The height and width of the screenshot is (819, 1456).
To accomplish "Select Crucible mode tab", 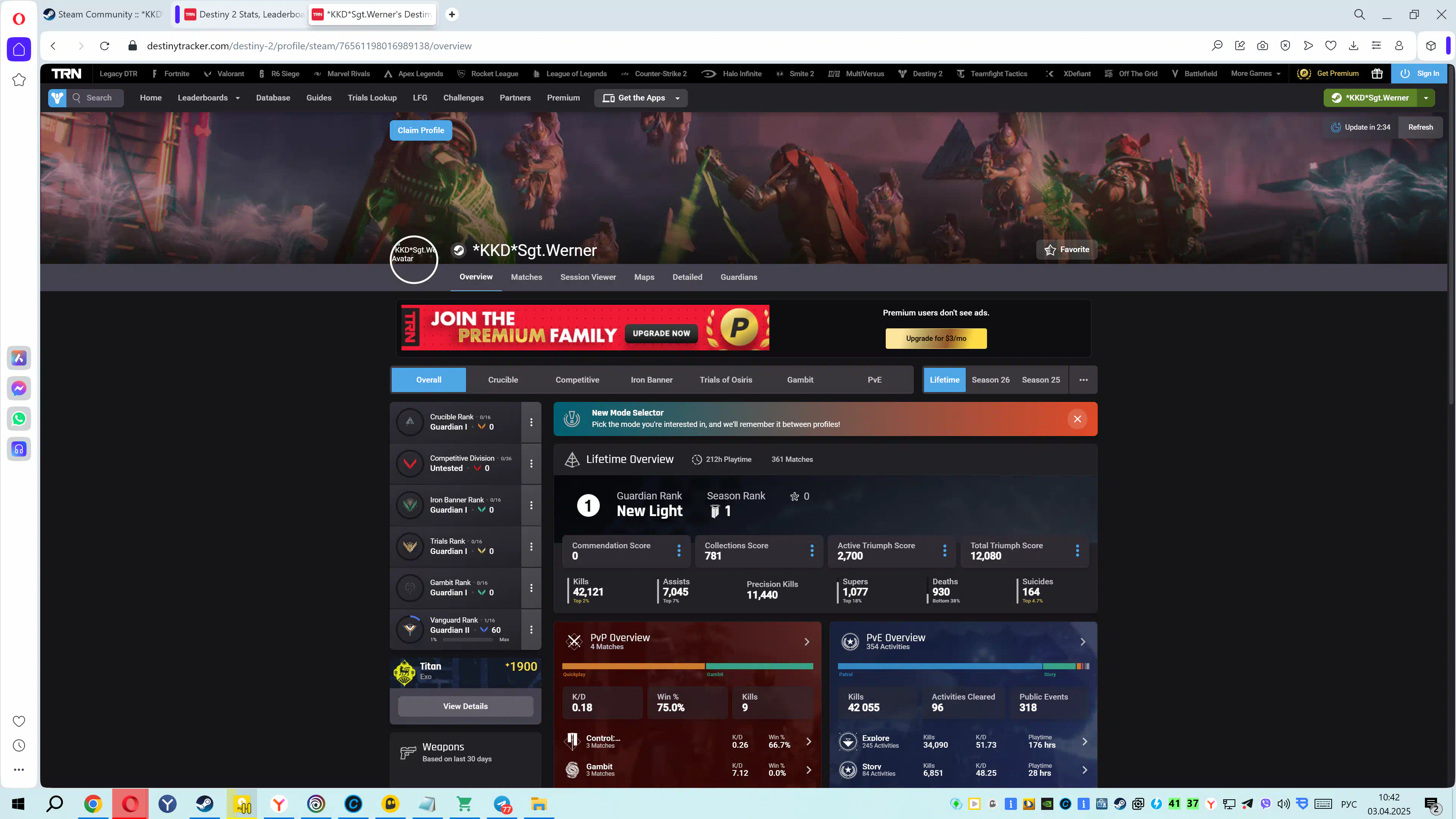I will (x=502, y=380).
